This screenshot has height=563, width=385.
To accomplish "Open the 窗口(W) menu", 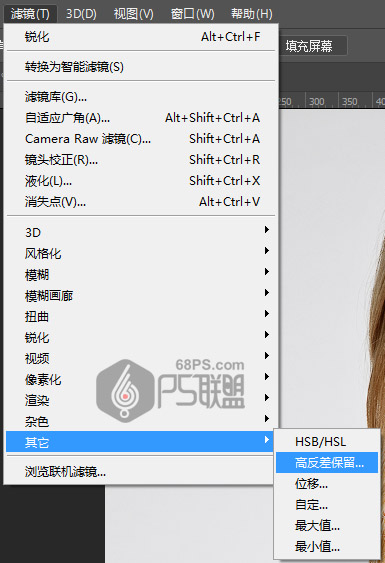I will (192, 14).
